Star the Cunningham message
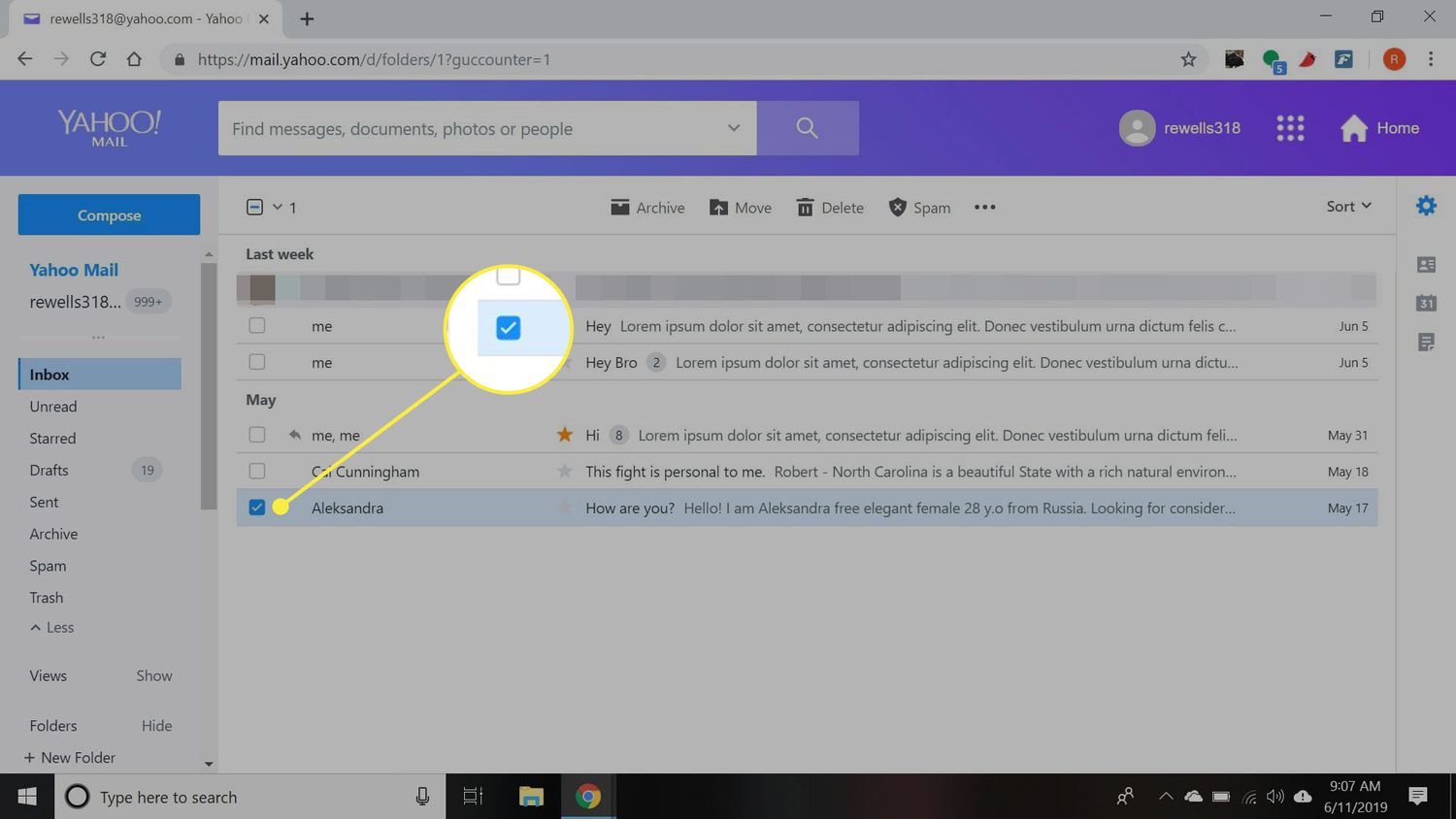1456x819 pixels. 565,472
